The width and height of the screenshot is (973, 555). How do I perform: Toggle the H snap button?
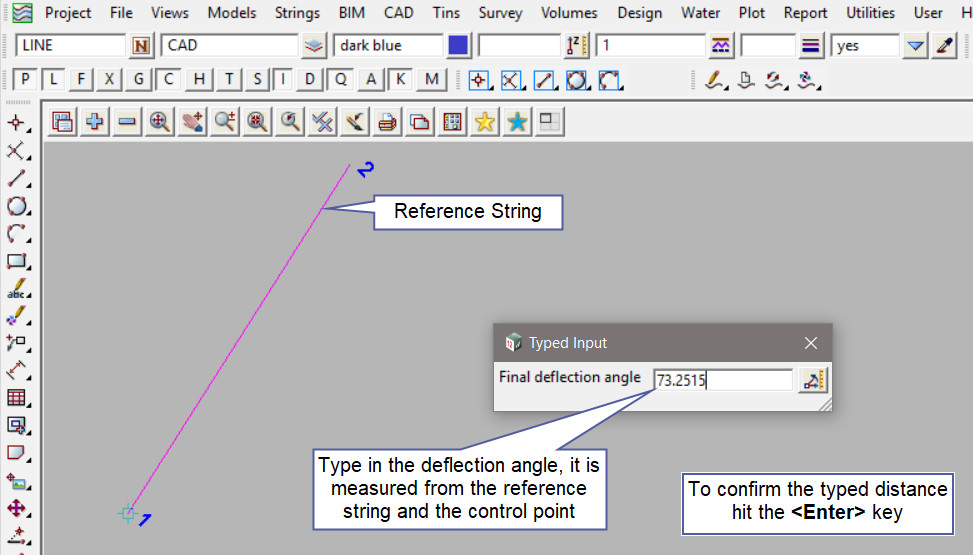199,79
